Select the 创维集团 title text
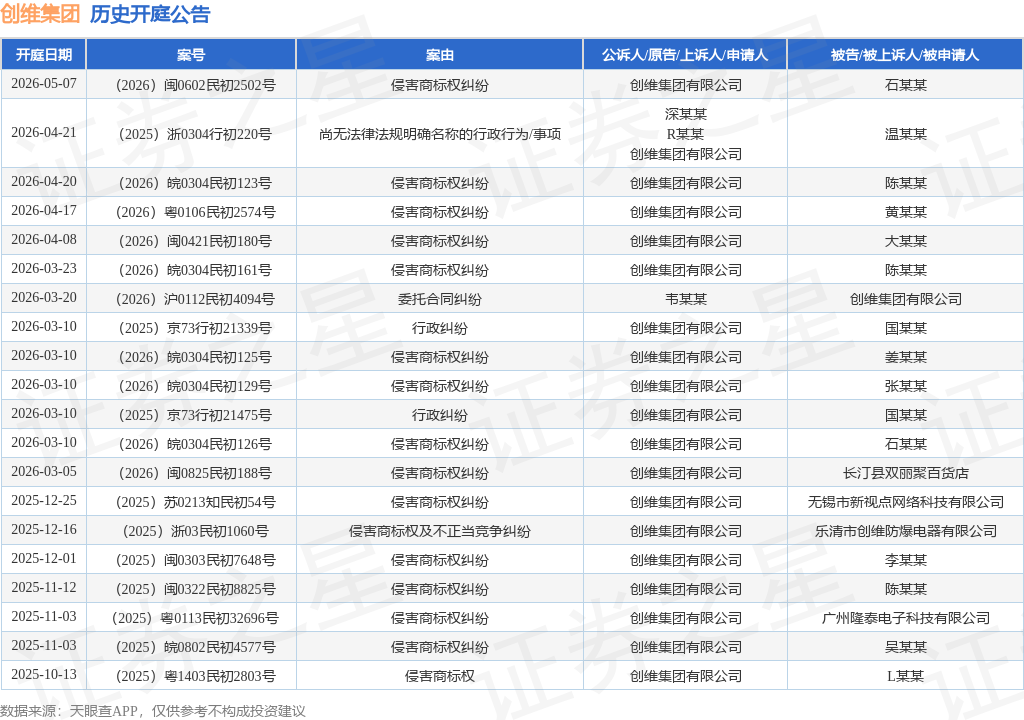 [x=40, y=14]
